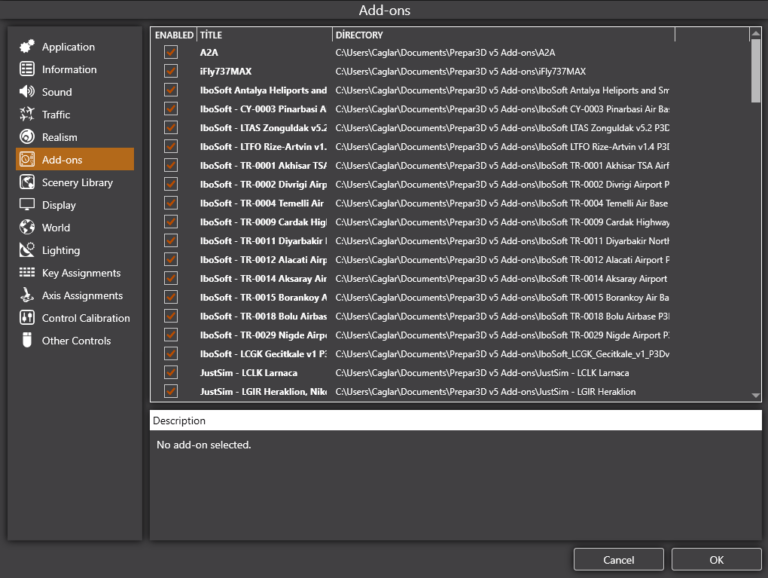This screenshot has height=578, width=768.
Task: Click the Other Controls icon
Action: click(x=27, y=340)
